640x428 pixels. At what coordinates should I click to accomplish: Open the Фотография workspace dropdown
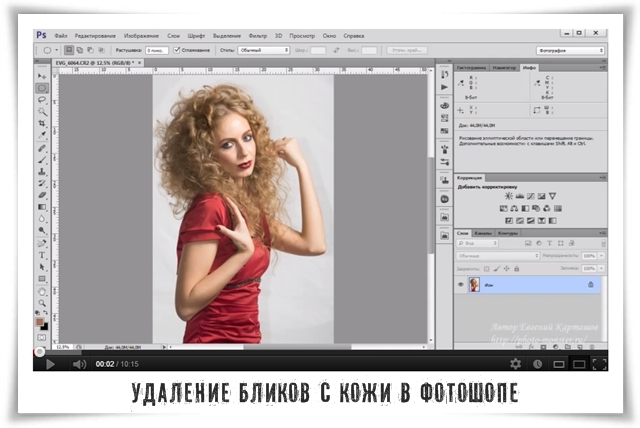pos(570,51)
